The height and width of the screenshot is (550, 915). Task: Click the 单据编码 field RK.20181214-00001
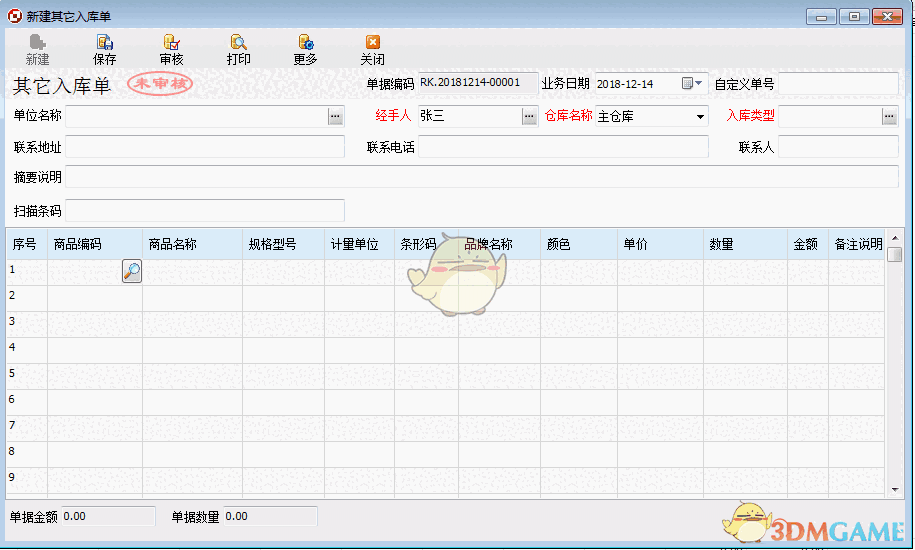[x=478, y=83]
